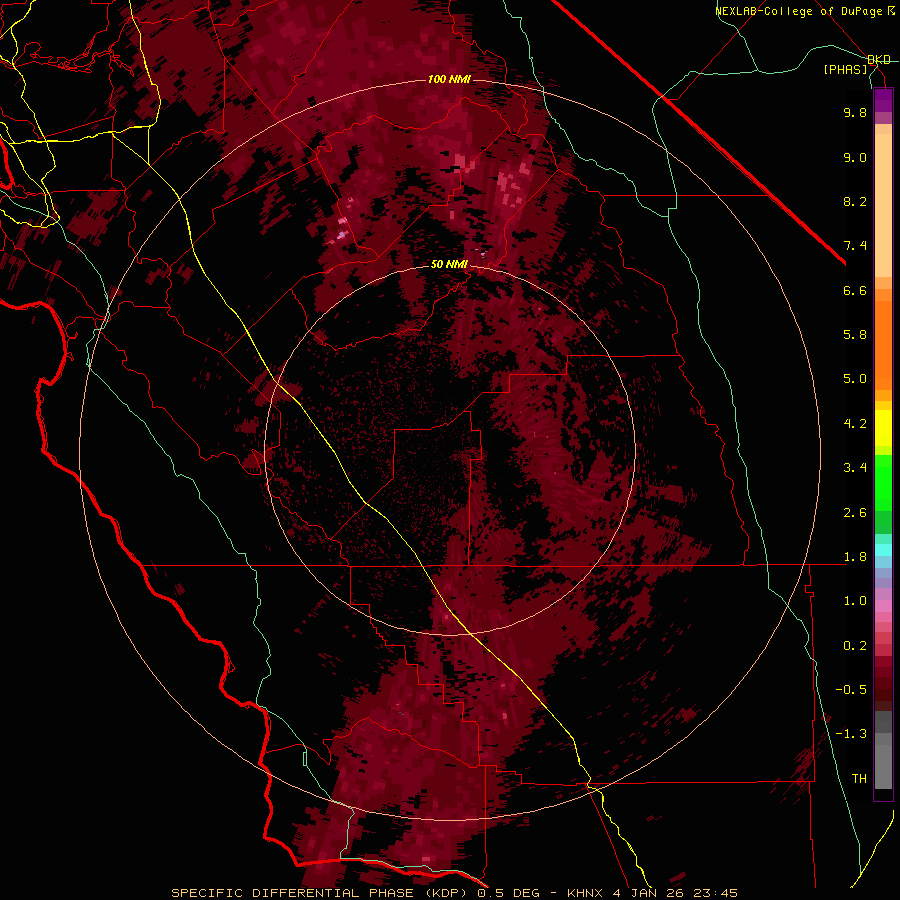Select the yellow segment of the color bar
Image resolution: width=900 pixels, height=900 pixels.
(x=883, y=427)
